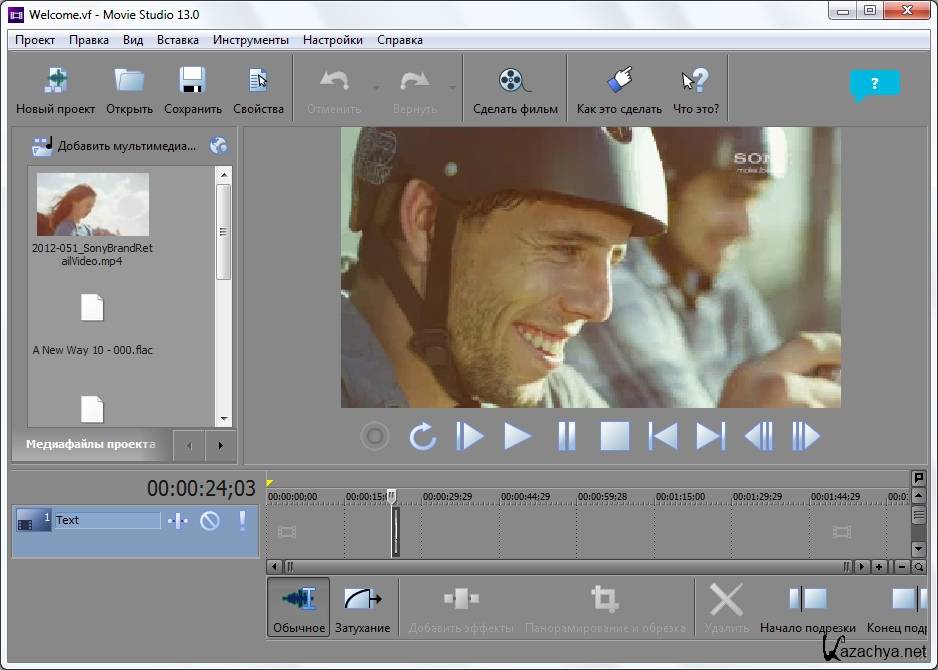
Task: Click Добавить мультимедиа button
Action: coord(115,146)
